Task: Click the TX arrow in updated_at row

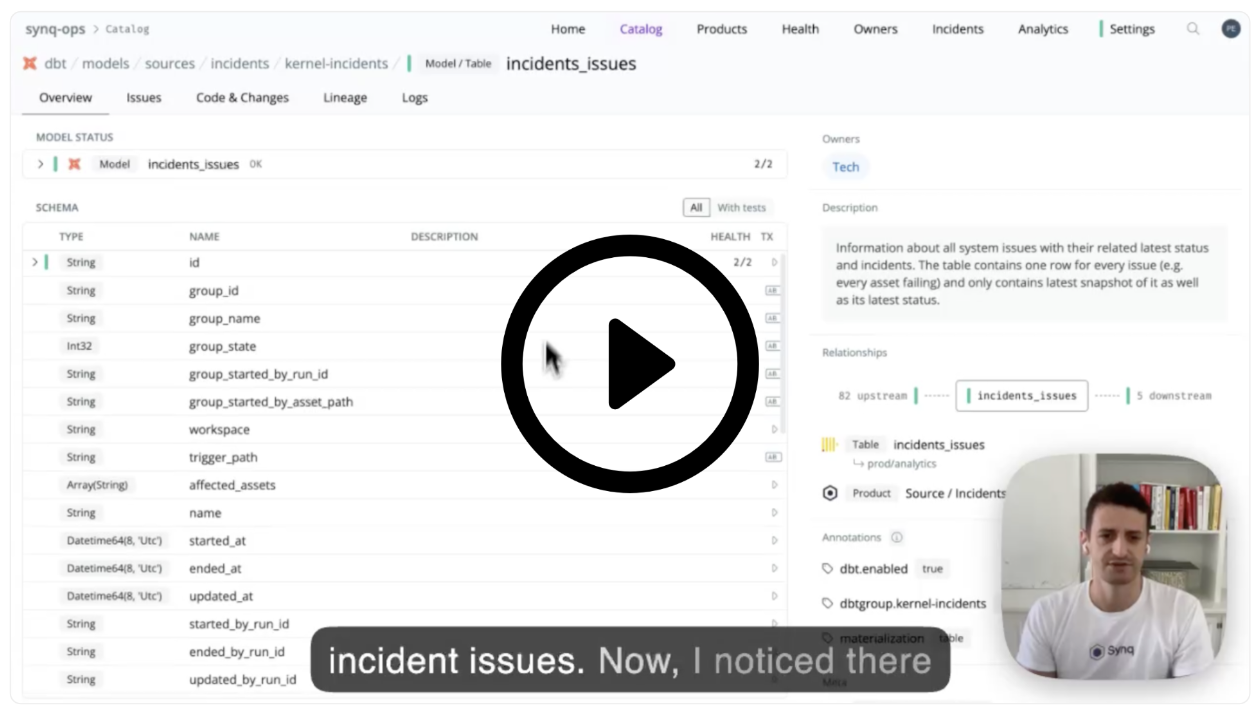Action: click(x=774, y=596)
